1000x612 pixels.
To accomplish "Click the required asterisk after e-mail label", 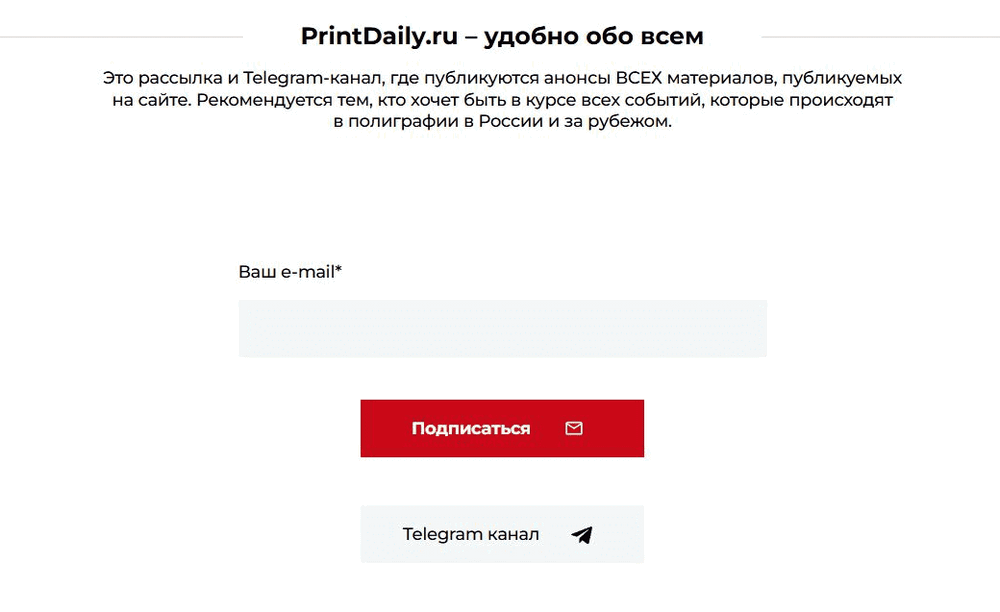I will [x=339, y=271].
